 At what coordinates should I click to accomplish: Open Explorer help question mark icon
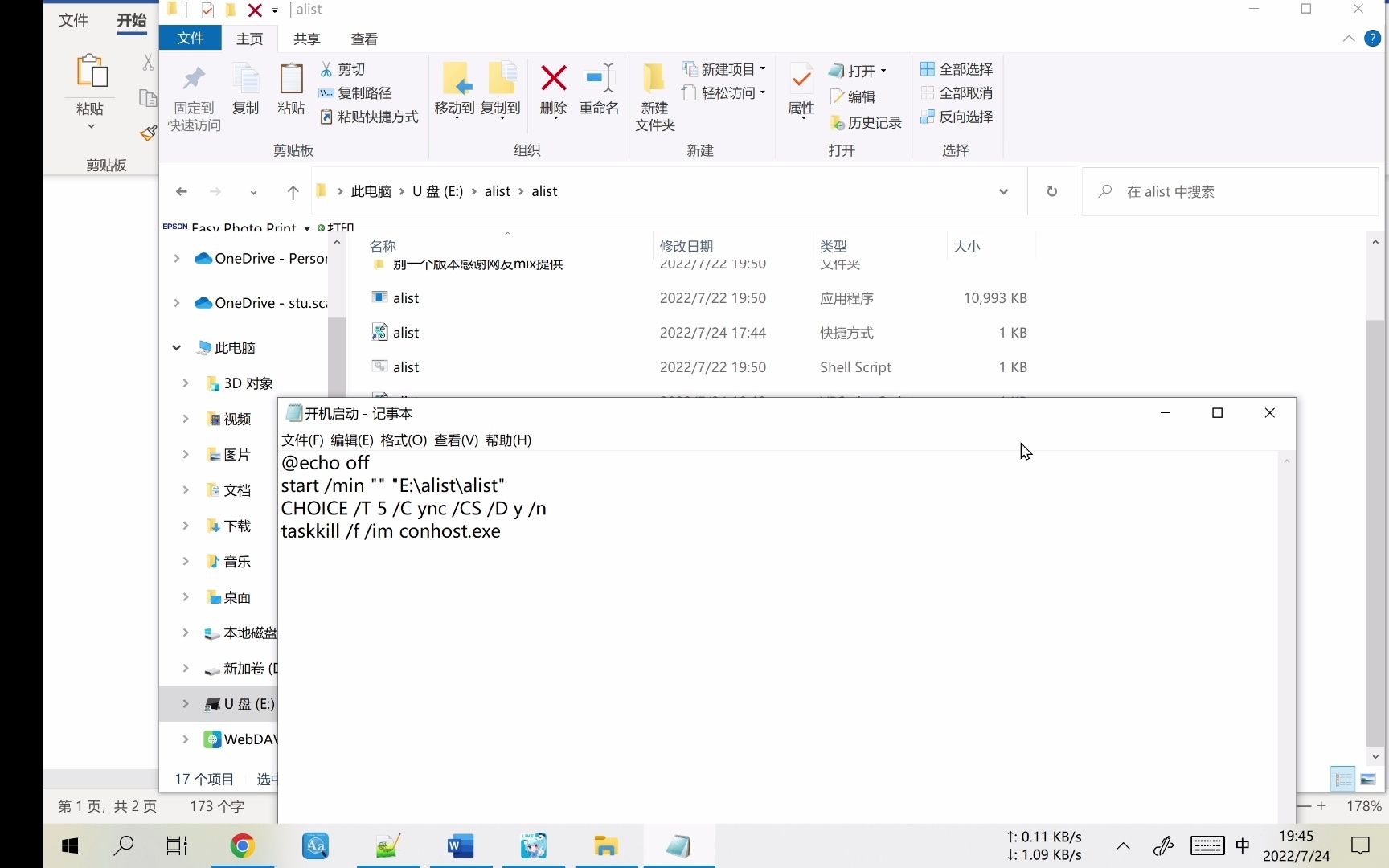click(x=1373, y=39)
